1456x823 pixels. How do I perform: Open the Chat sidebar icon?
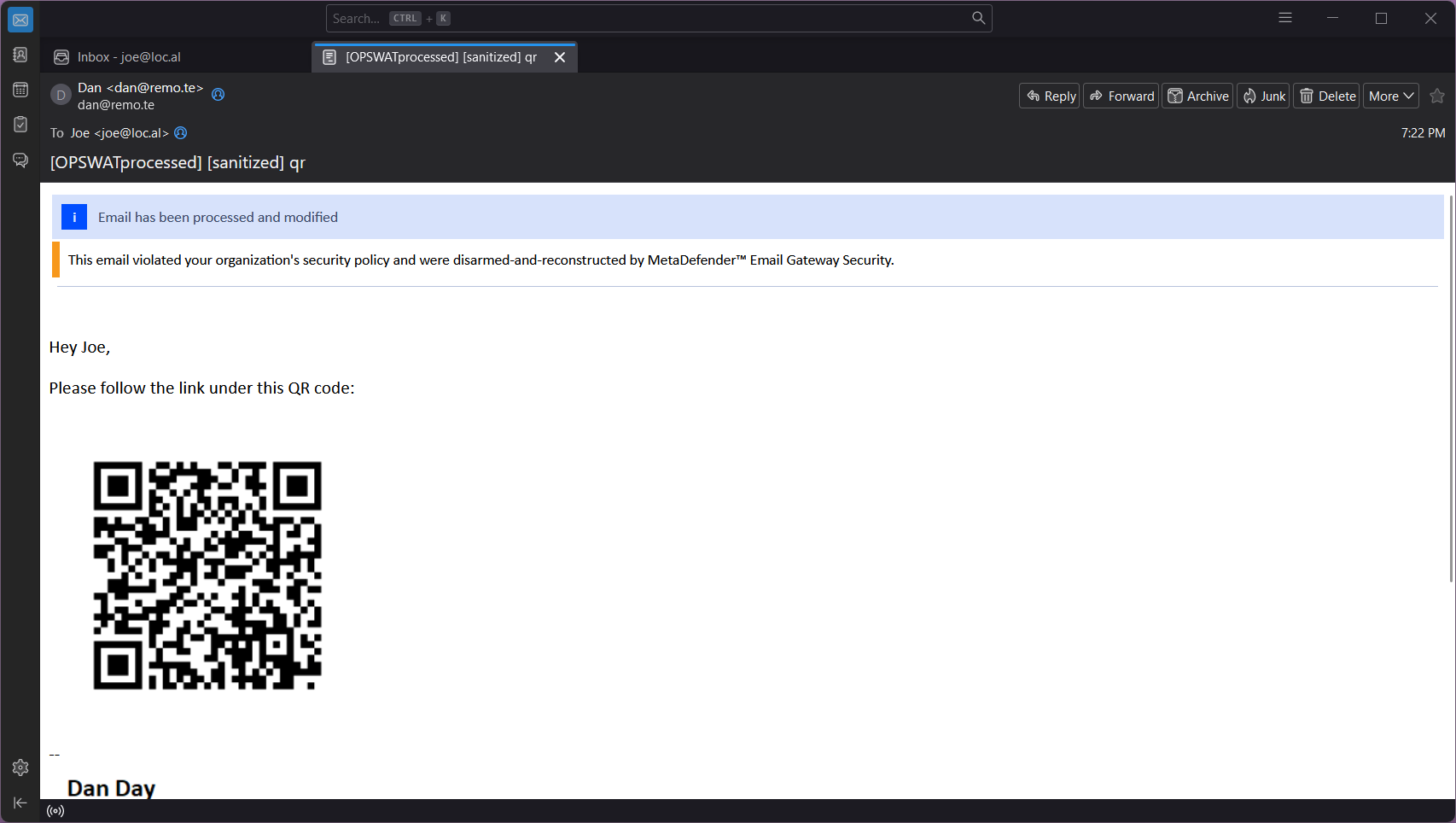20,160
